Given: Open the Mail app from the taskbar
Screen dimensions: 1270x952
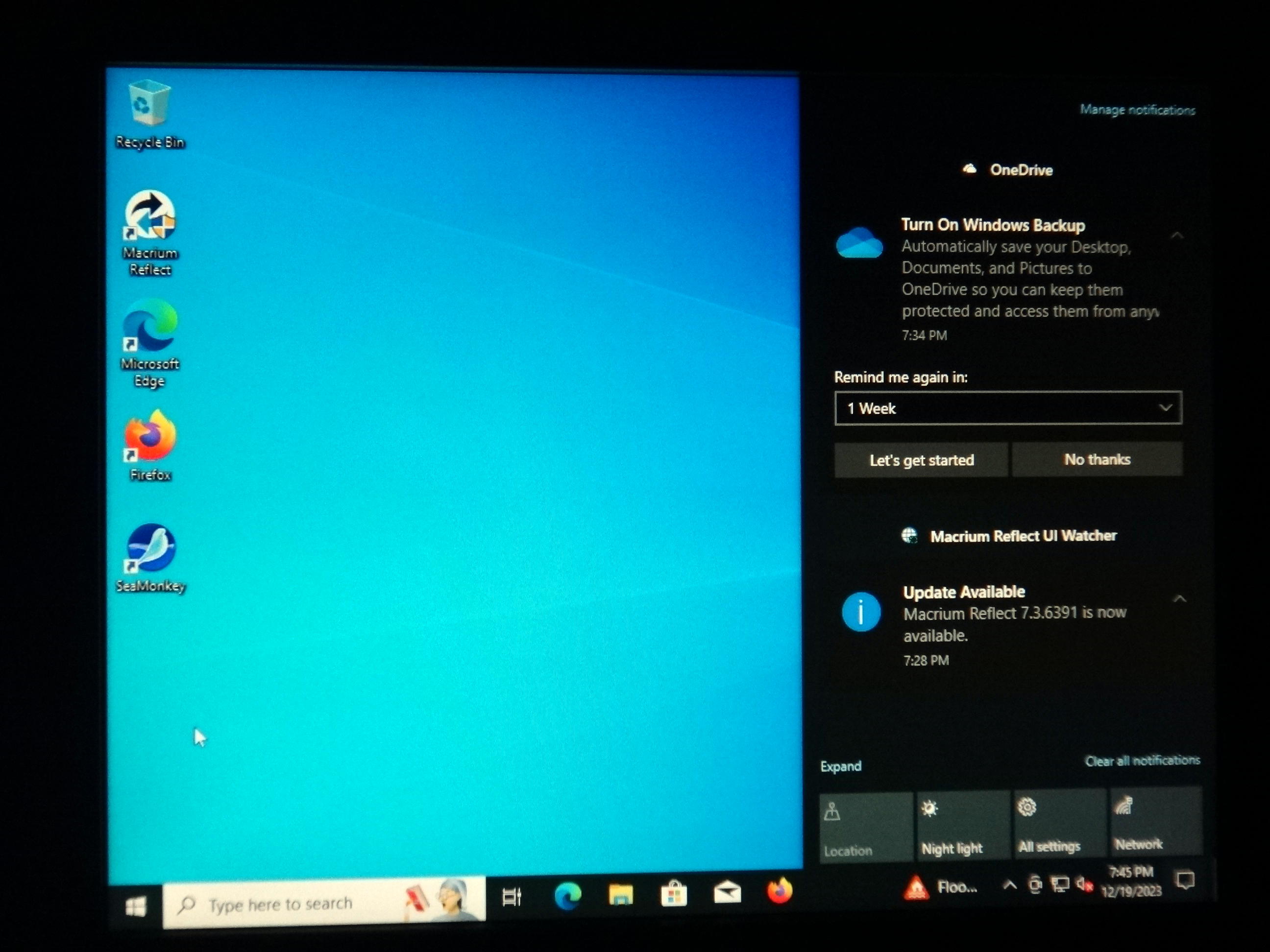Looking at the screenshot, I should (727, 892).
